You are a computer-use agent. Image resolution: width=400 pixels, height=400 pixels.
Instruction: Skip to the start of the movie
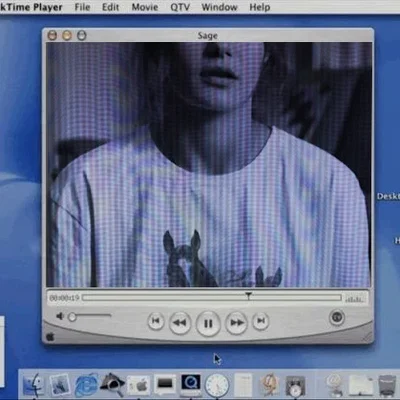(x=156, y=321)
